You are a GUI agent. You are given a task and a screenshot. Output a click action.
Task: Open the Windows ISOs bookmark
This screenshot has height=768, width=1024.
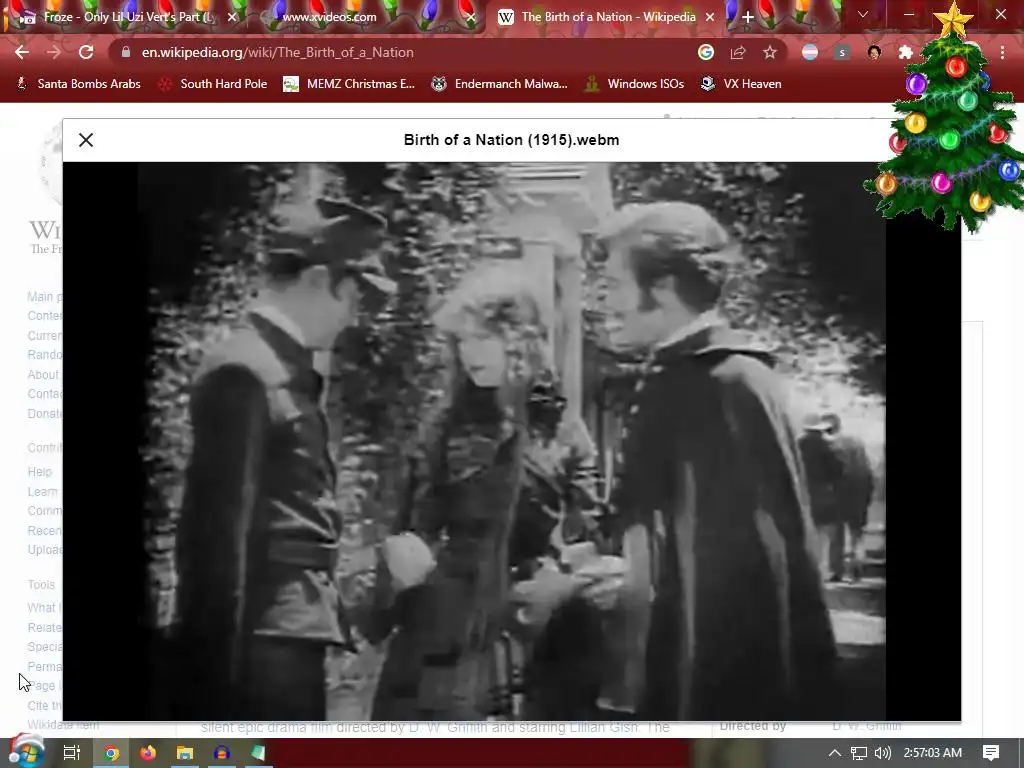(634, 84)
